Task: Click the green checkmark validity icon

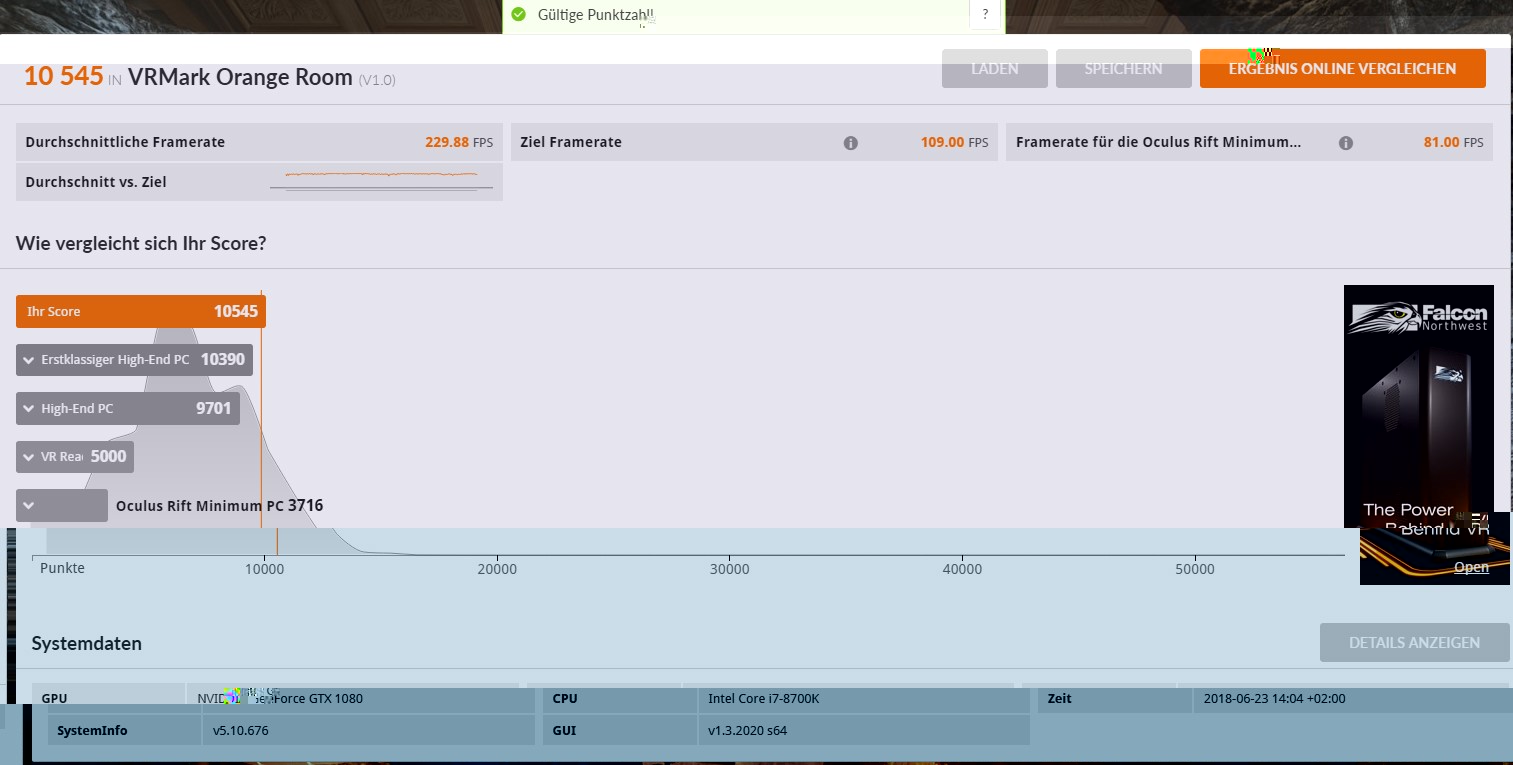Action: click(x=518, y=15)
